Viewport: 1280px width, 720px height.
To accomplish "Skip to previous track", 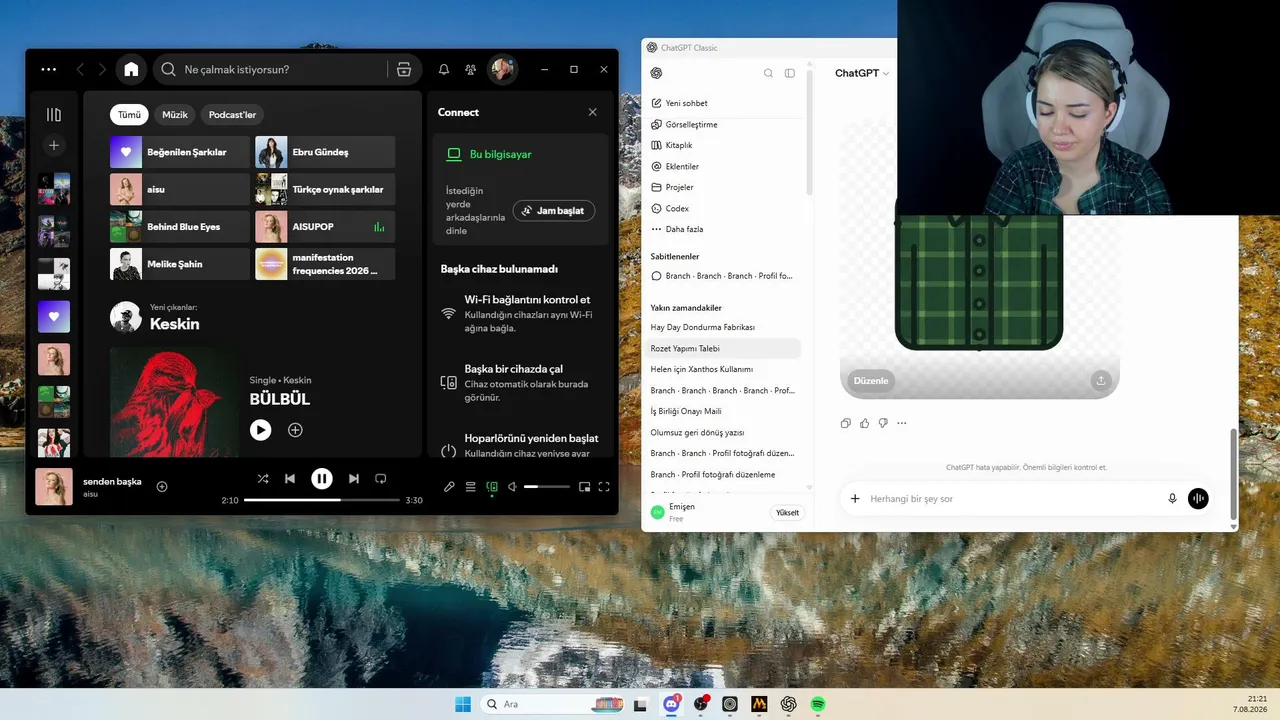I will (290, 479).
